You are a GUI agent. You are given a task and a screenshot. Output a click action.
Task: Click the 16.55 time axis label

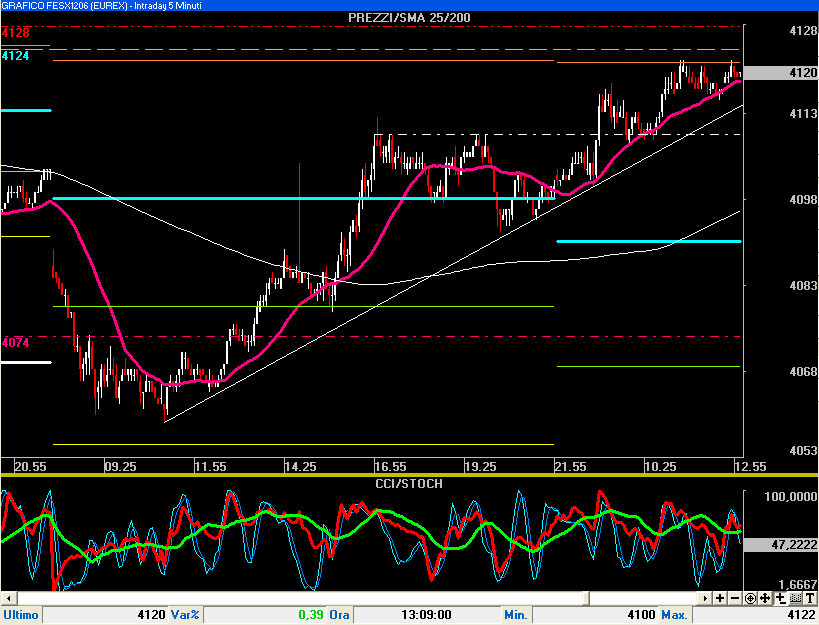[390, 466]
